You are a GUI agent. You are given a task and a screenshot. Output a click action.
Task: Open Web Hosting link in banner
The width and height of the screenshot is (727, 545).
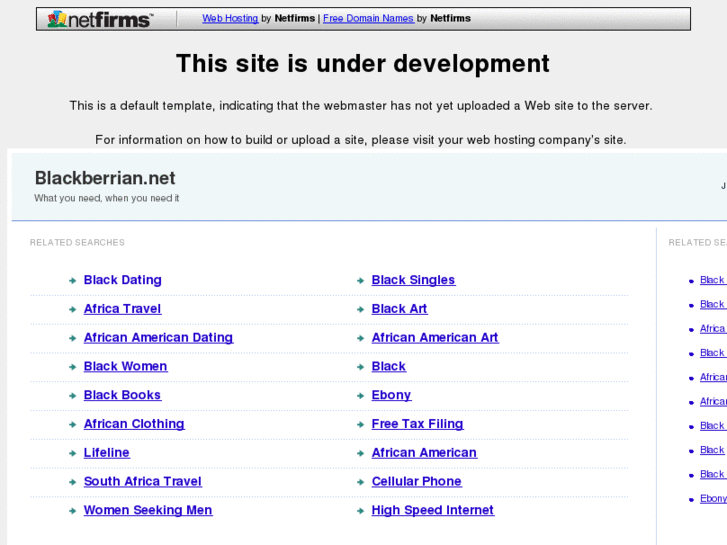(x=230, y=18)
